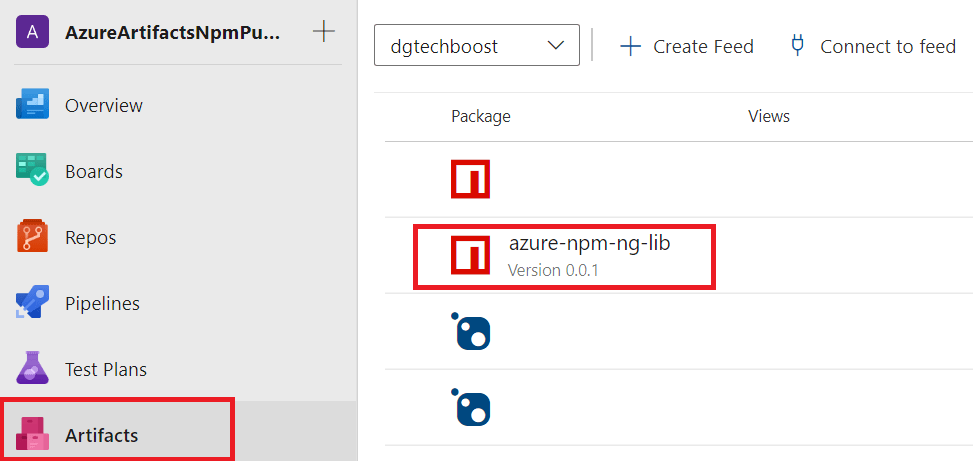Select the Repos icon in the sidebar
Viewport: 973px width, 461px height.
[32, 237]
